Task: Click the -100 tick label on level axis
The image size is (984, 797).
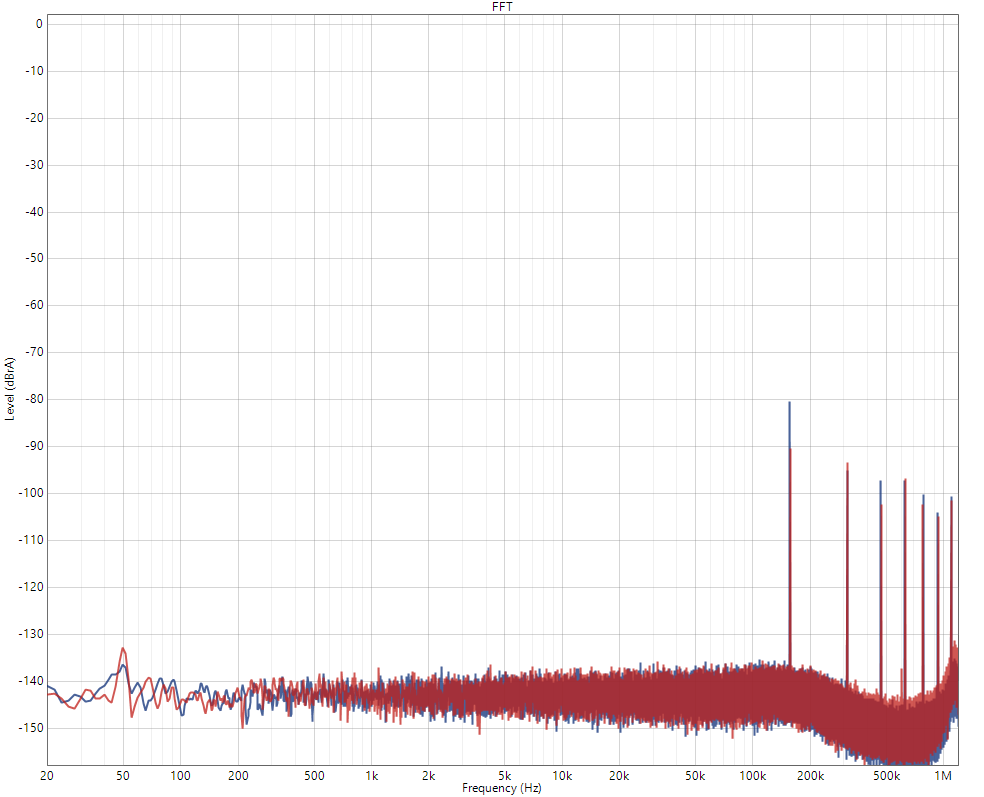Action: (30, 493)
